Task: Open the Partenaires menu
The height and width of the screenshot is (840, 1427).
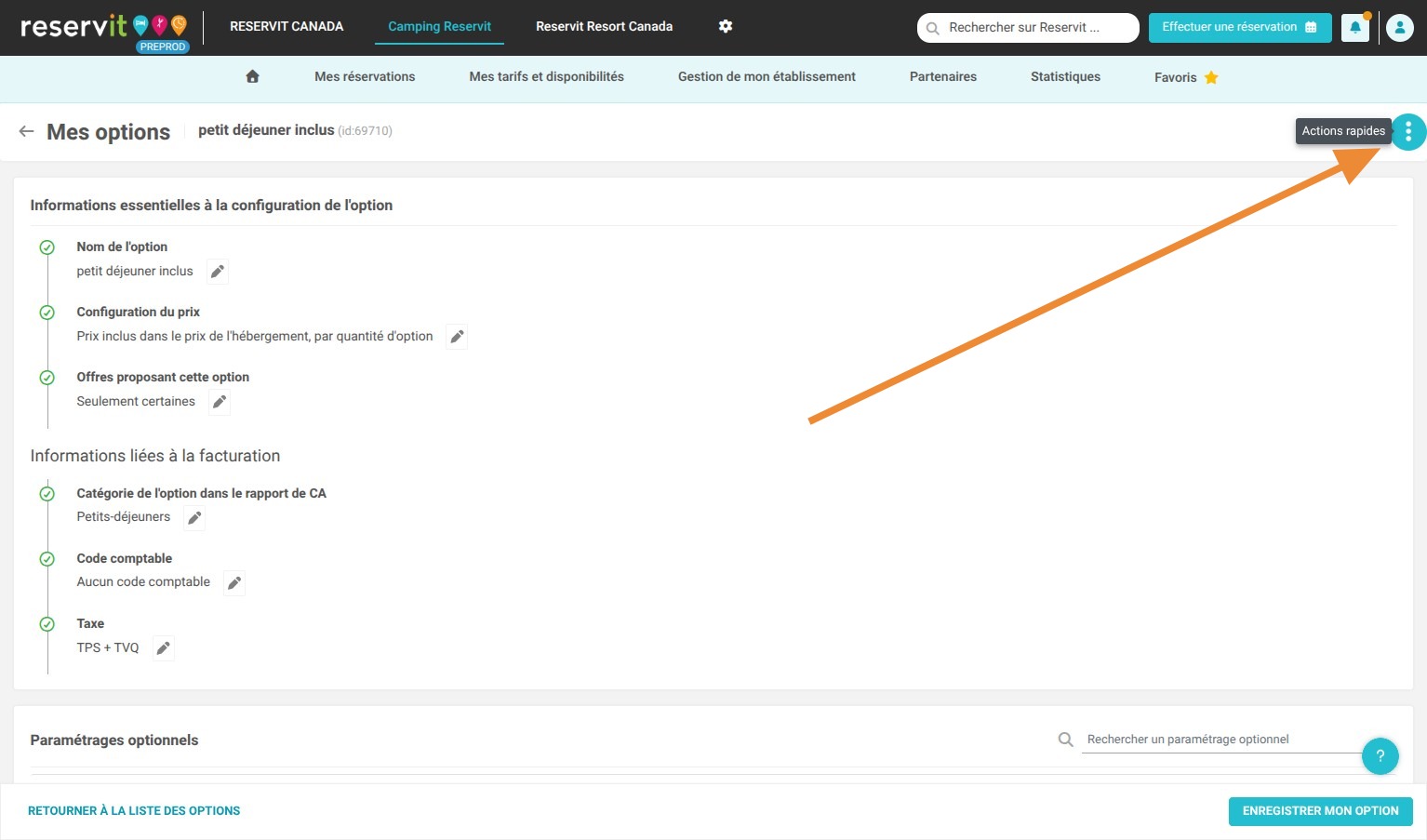Action: pyautogui.click(x=943, y=77)
